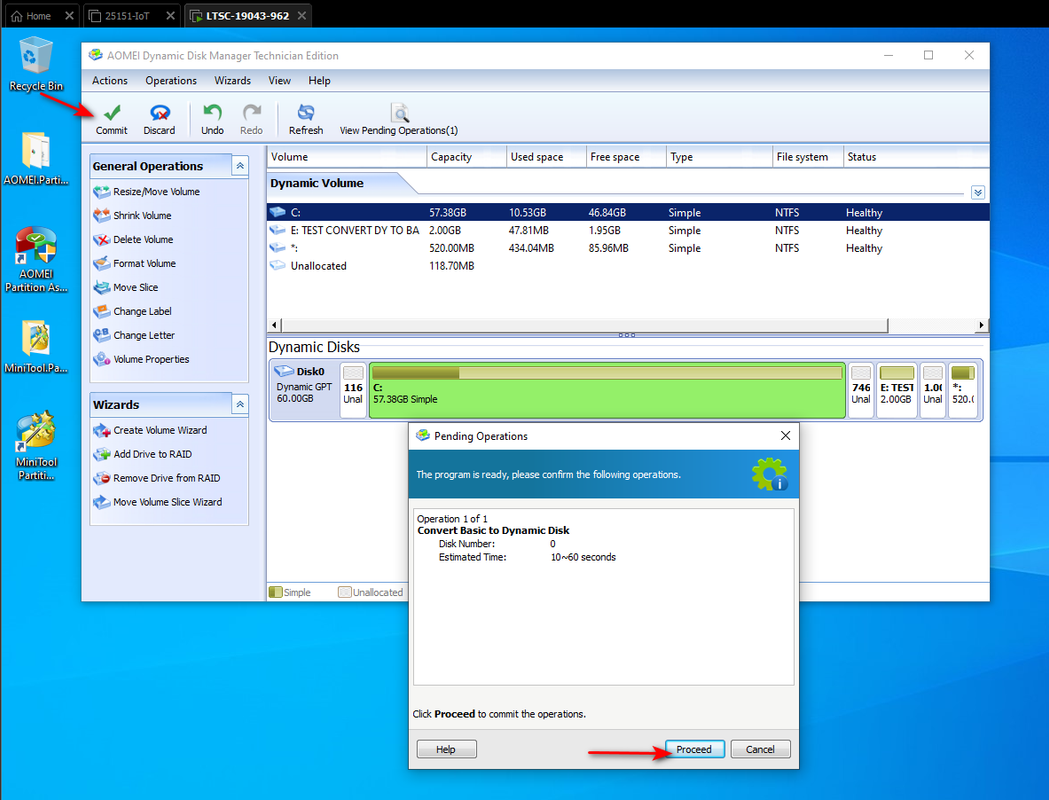Select the Unallocated 118.70MB row
Viewport: 1049px width, 800px height.
click(x=628, y=266)
